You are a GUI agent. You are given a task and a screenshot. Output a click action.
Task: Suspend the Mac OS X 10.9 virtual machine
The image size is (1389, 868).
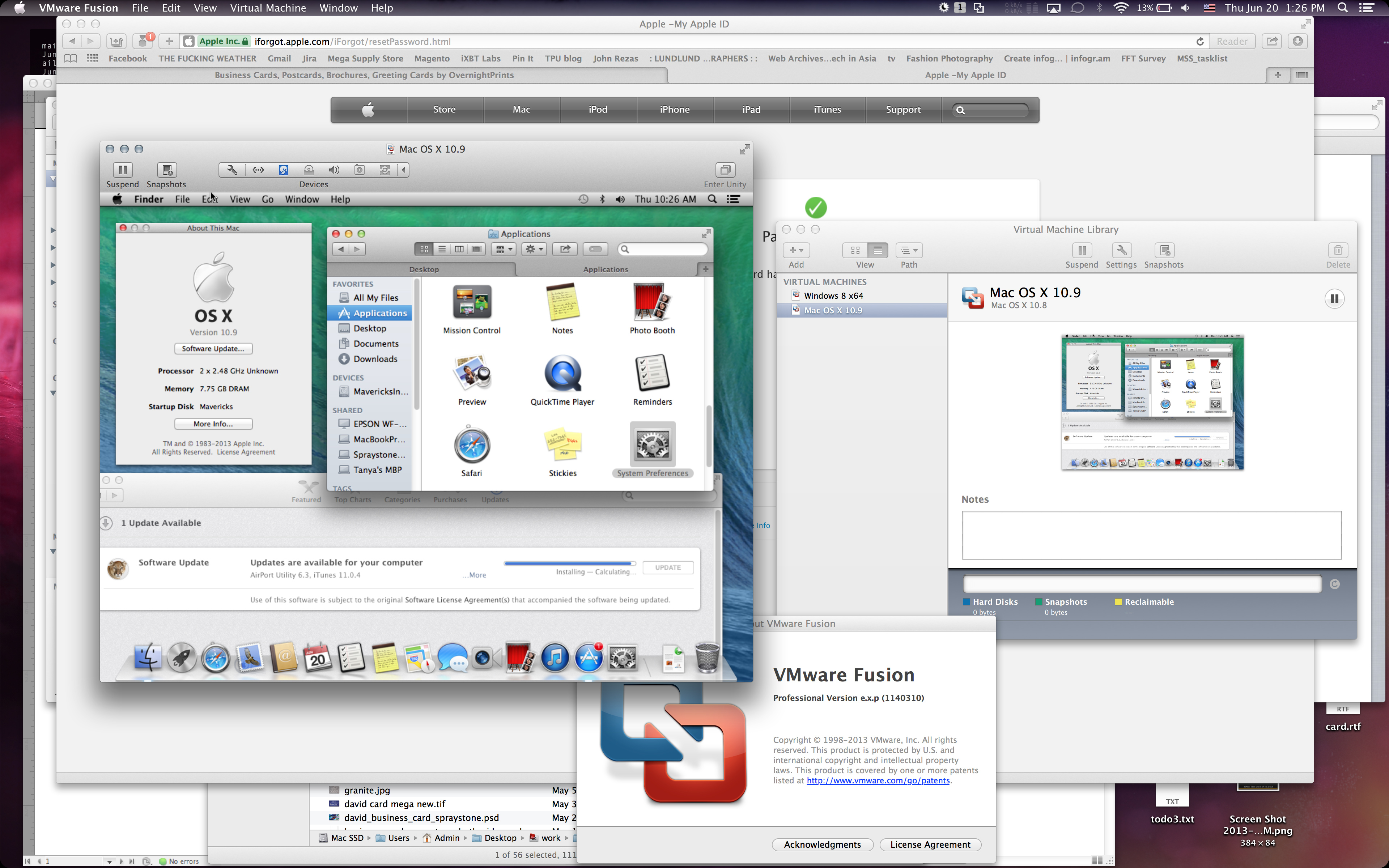click(122, 170)
